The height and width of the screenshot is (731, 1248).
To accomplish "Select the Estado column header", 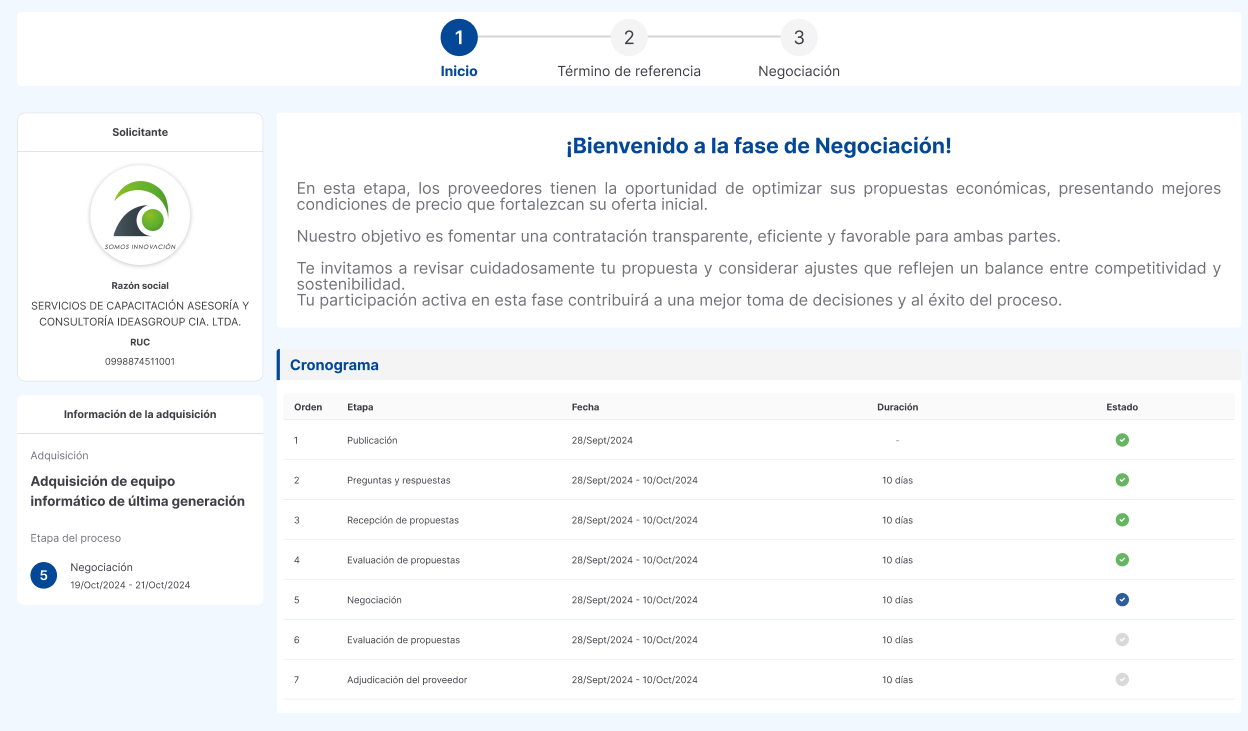I will click(x=1122, y=407).
